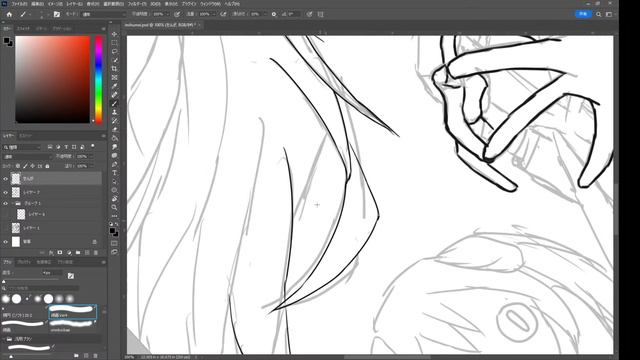Toggle brush settings panel button in options bar
This screenshot has width=640, height=360.
(x=57, y=14)
